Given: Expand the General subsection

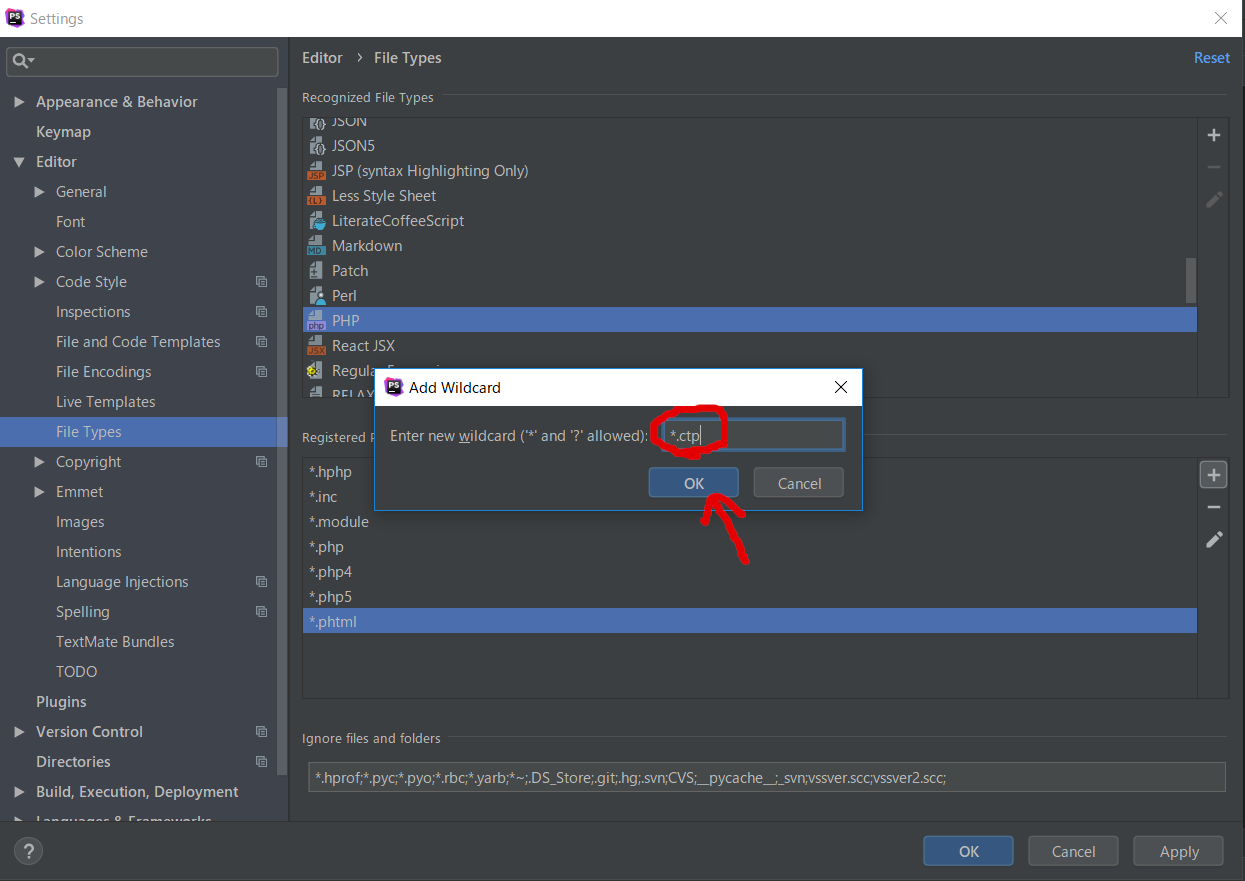Looking at the screenshot, I should click(x=39, y=192).
